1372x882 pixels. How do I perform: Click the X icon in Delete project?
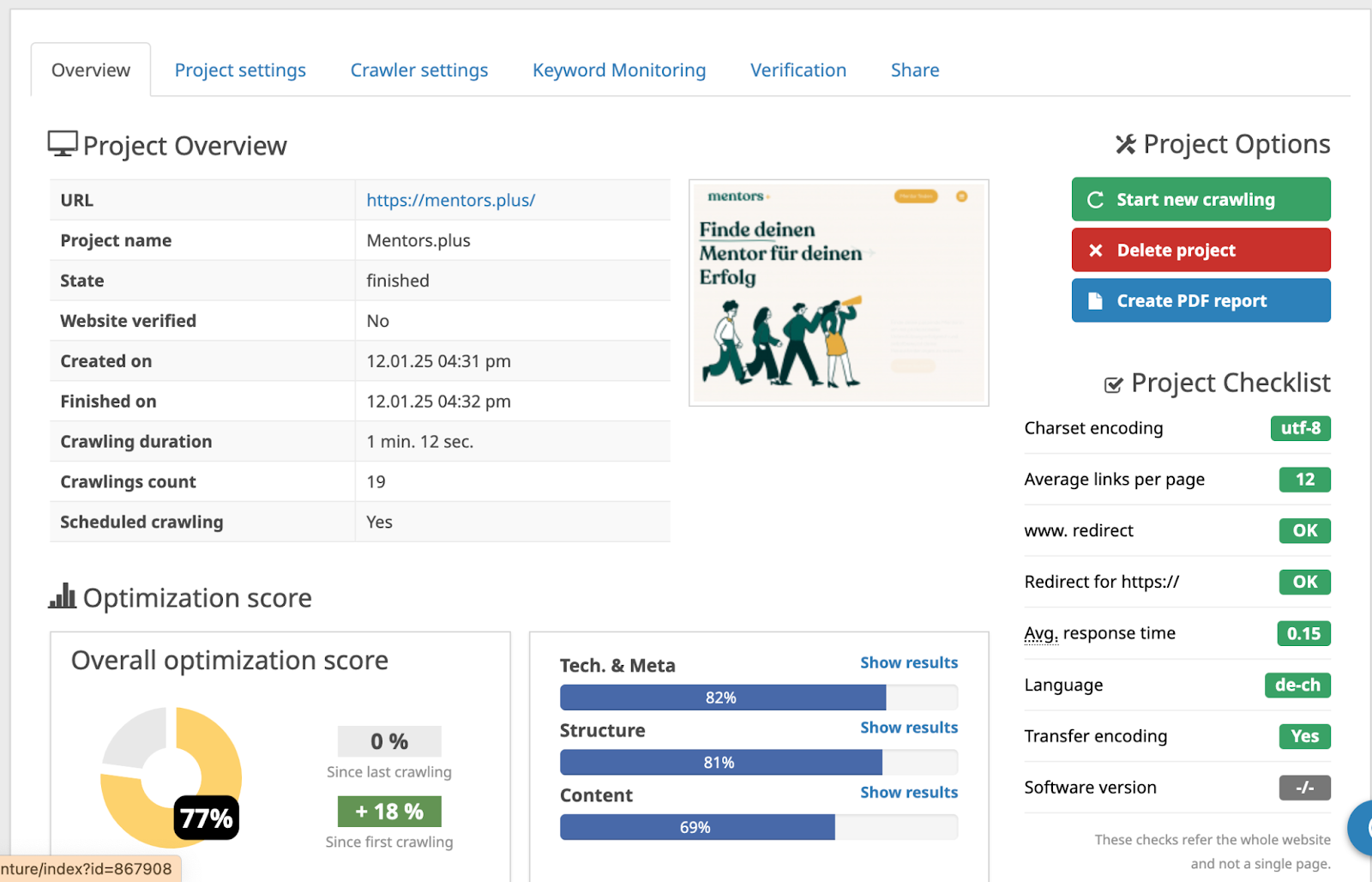coord(1095,251)
